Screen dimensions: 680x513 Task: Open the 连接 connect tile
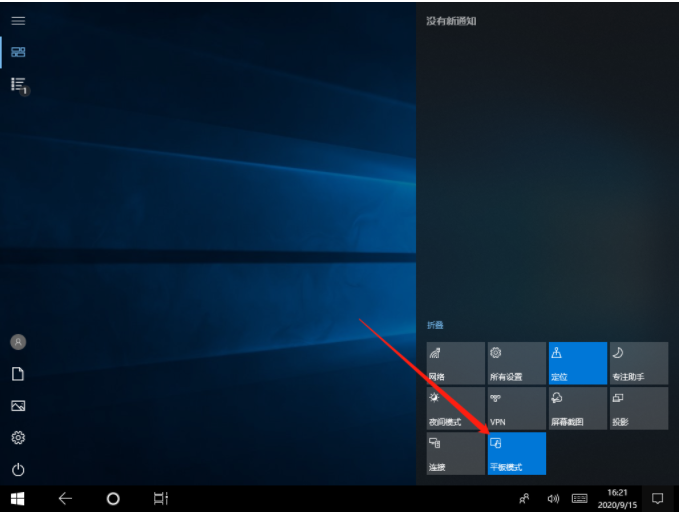[456, 454]
